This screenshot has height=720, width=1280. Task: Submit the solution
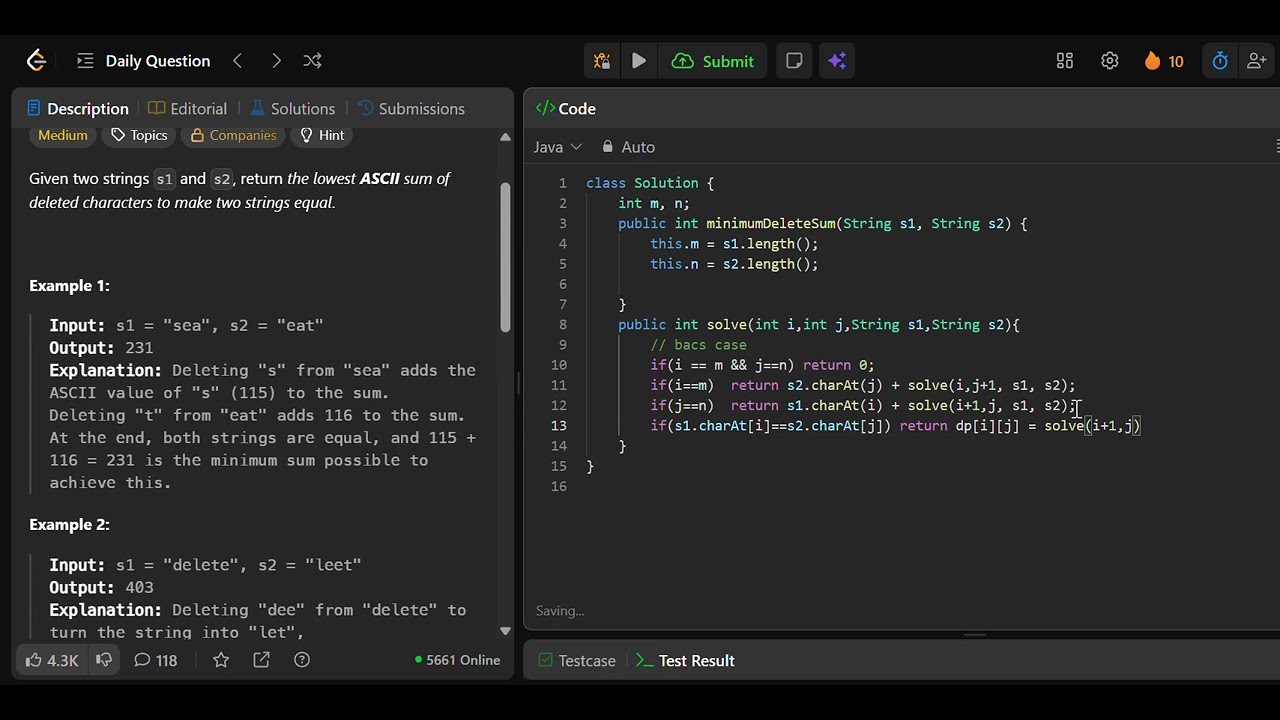713,61
